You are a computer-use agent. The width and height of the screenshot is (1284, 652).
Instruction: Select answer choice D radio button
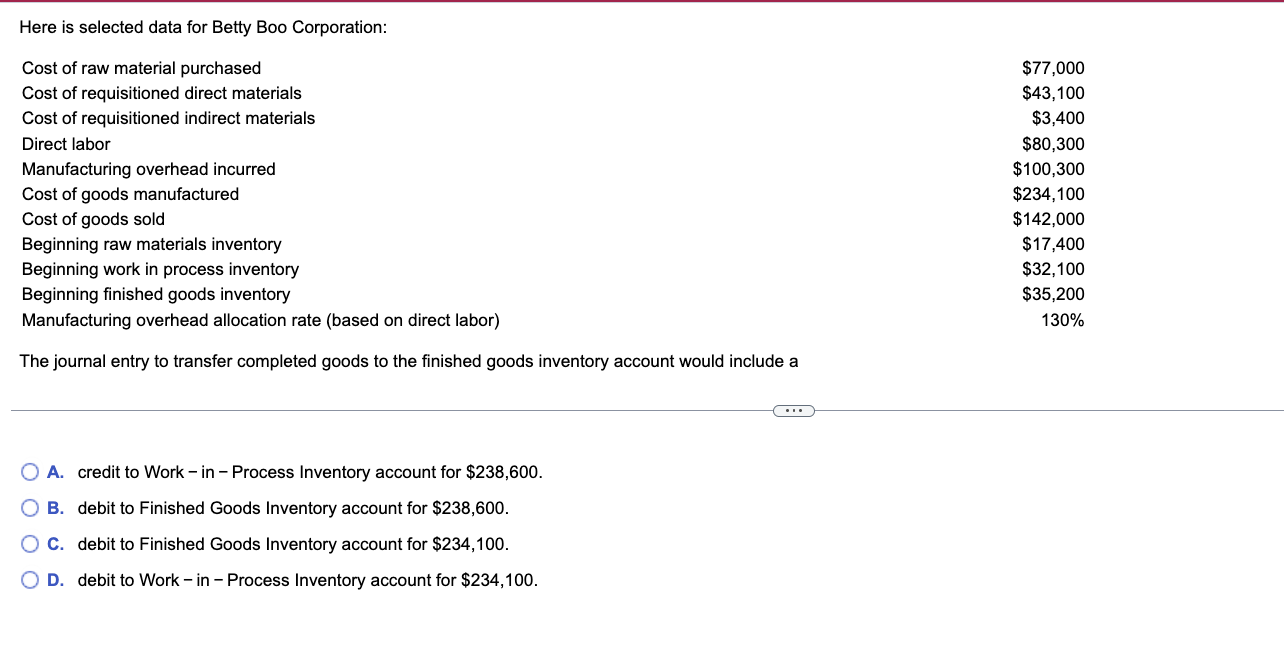tap(30, 579)
